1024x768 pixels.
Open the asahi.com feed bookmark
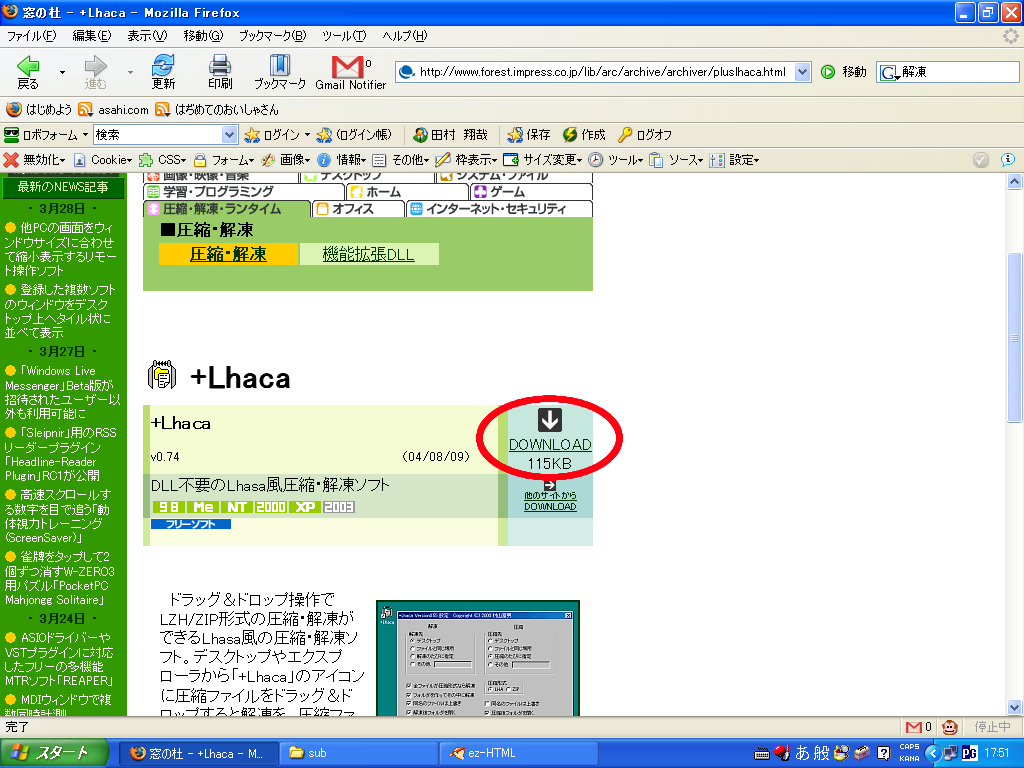(x=114, y=109)
